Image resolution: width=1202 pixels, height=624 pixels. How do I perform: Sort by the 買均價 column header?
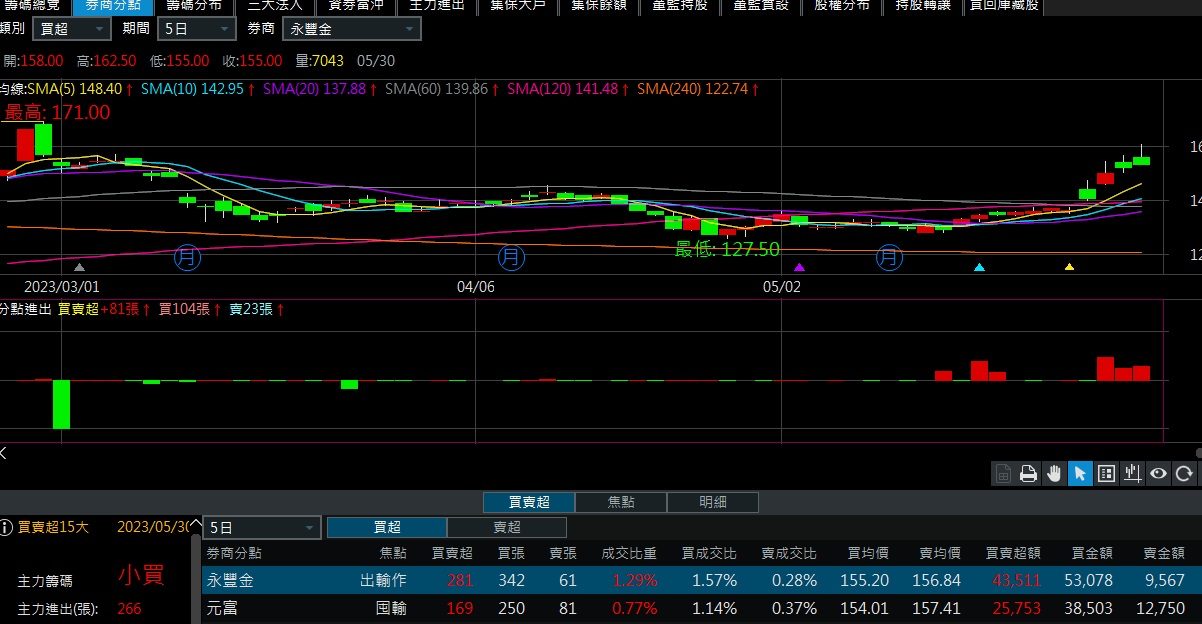(x=868, y=553)
